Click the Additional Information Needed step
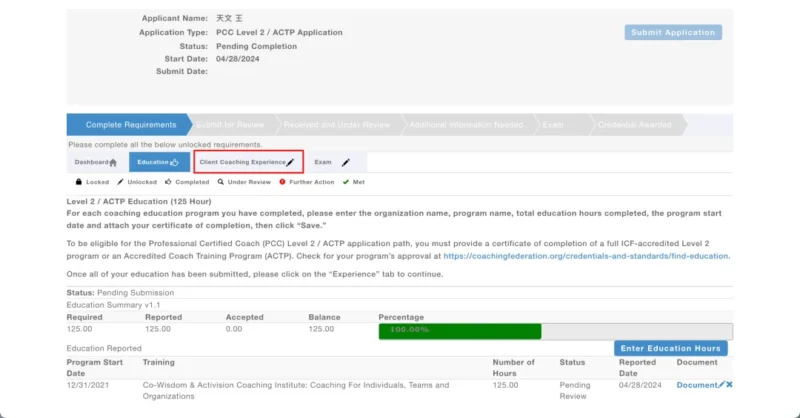The width and height of the screenshot is (800, 418). point(465,125)
